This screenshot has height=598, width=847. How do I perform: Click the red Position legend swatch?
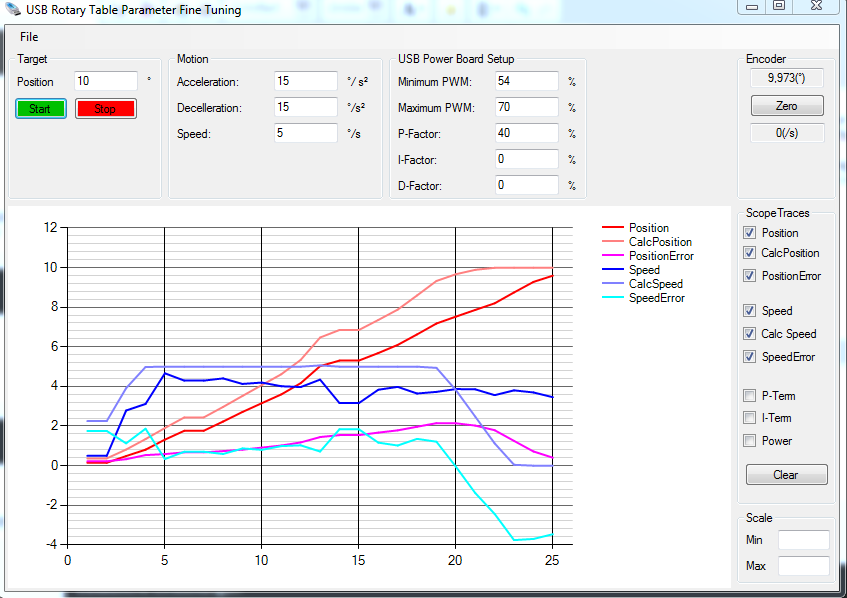pyautogui.click(x=611, y=228)
